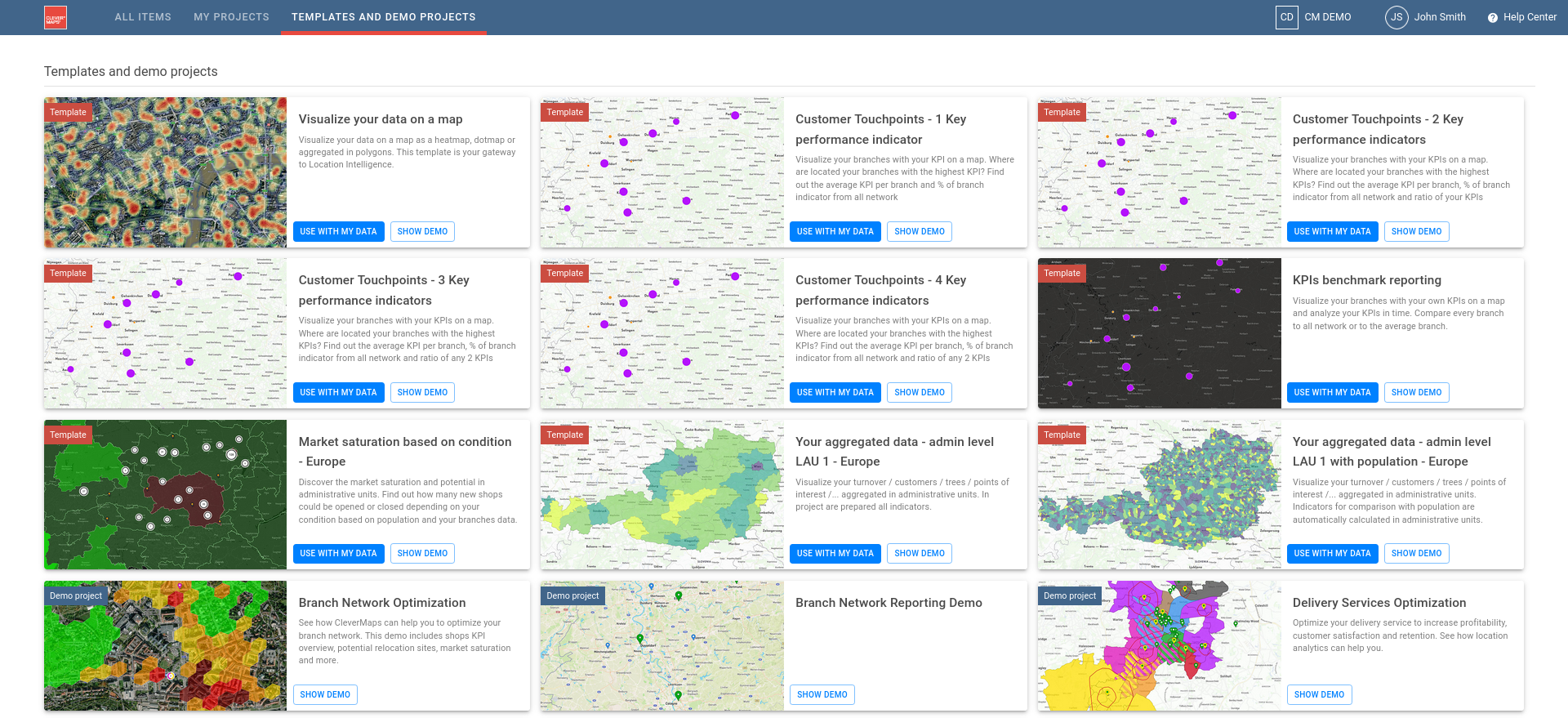Image resolution: width=1568 pixels, height=718 pixels.
Task: Open the heatmap thumbnail of Visualize your data
Action: point(165,172)
